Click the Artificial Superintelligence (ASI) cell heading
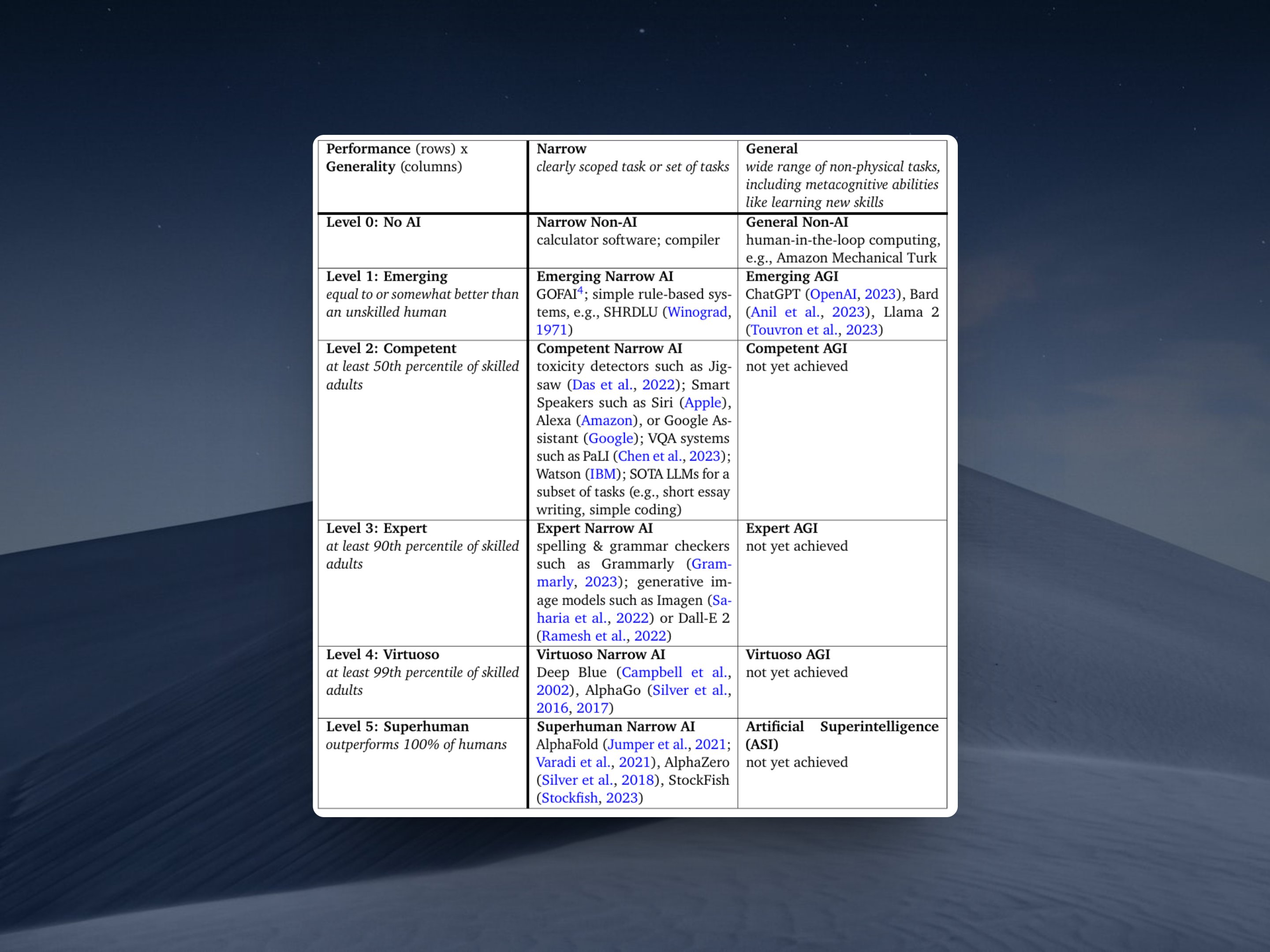This screenshot has width=1270, height=952. pos(842,735)
